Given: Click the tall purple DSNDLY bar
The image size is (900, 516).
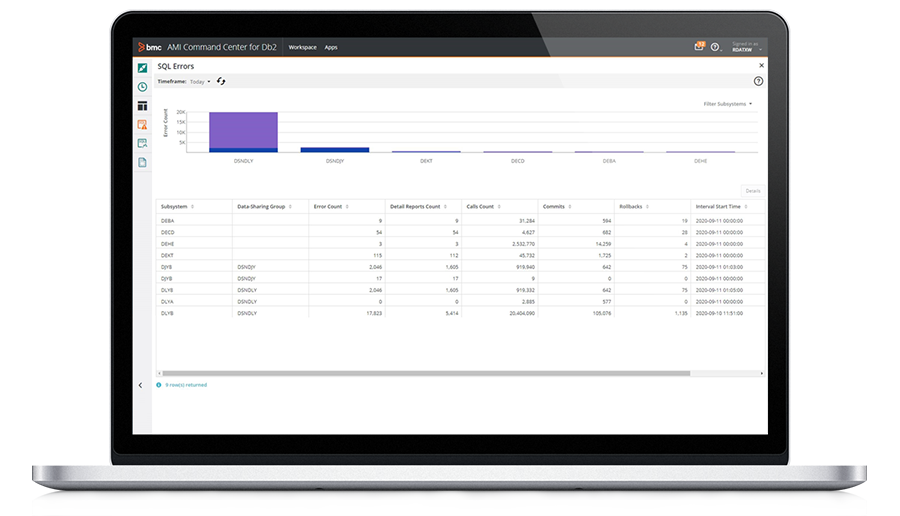Looking at the screenshot, I should [243, 130].
